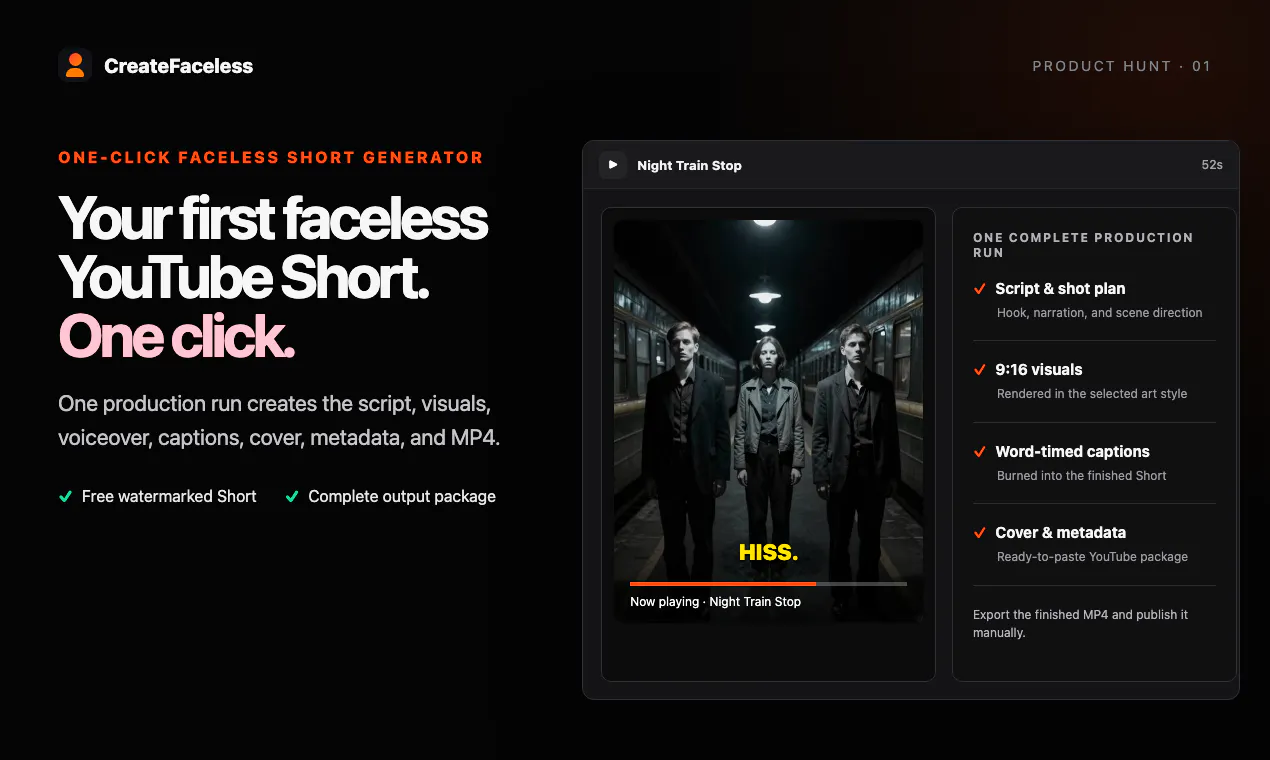Click Export the finished MP4 note
Screen dimensions: 1270x760
click(1080, 624)
